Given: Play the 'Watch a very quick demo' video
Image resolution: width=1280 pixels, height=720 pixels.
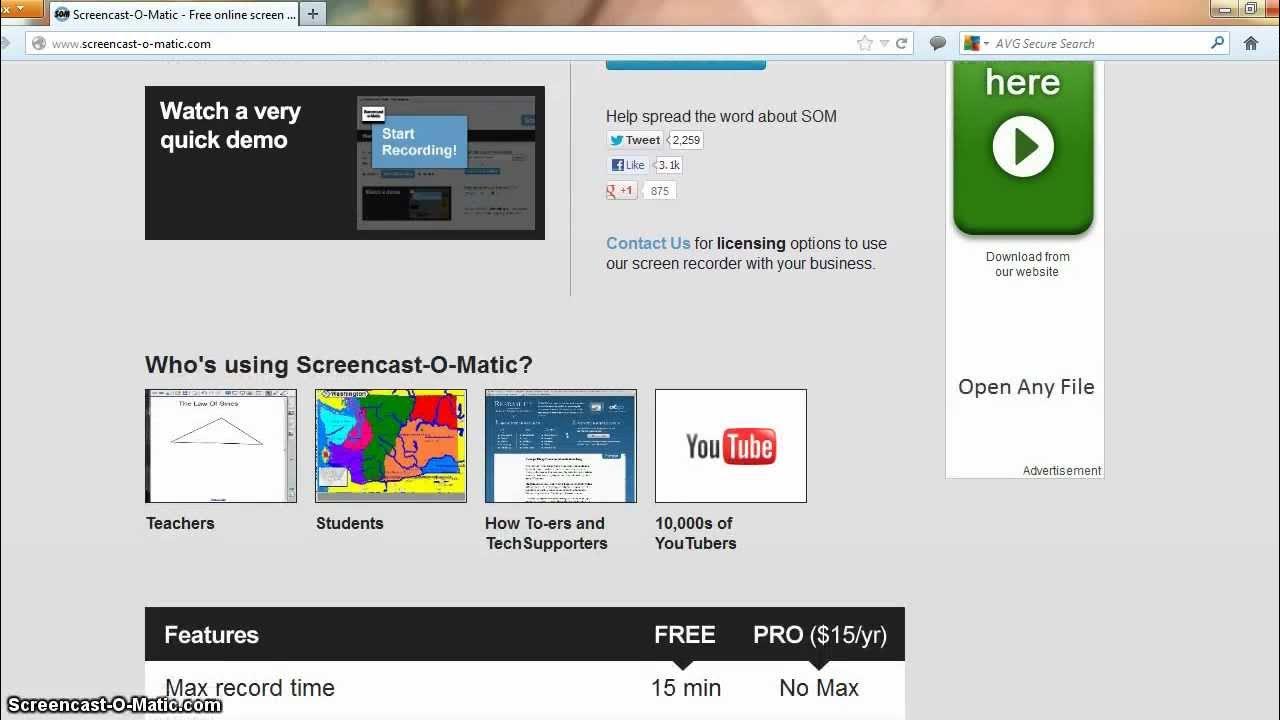Looking at the screenshot, I should click(x=345, y=163).
